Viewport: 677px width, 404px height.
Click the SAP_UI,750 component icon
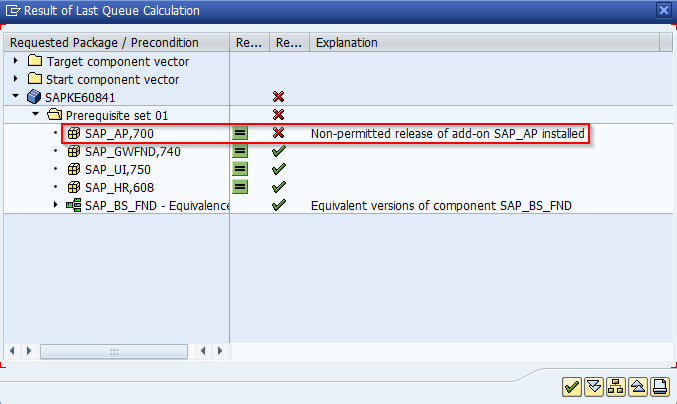tap(74, 169)
